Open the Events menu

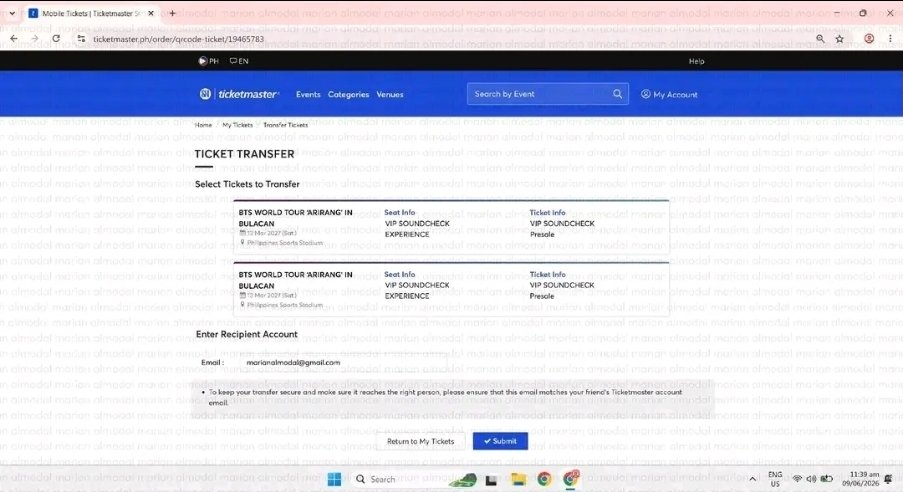(308, 94)
